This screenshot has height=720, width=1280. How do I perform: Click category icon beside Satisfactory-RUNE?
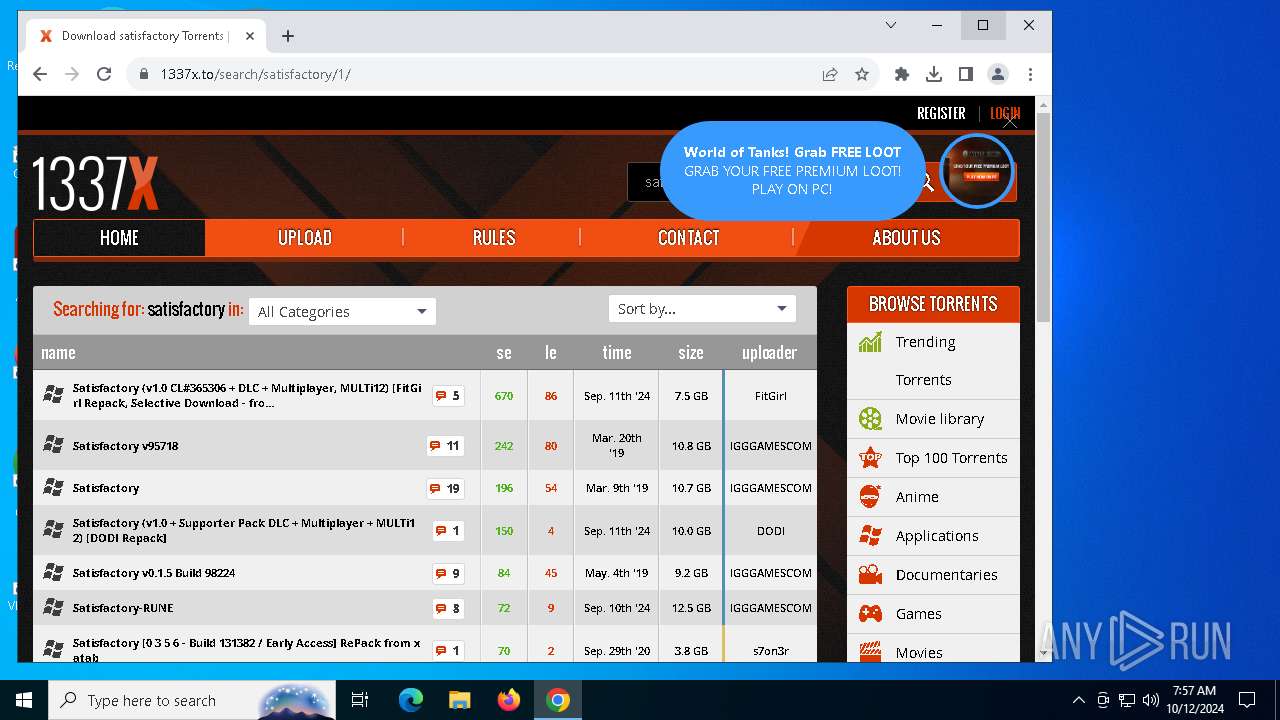tap(53, 608)
